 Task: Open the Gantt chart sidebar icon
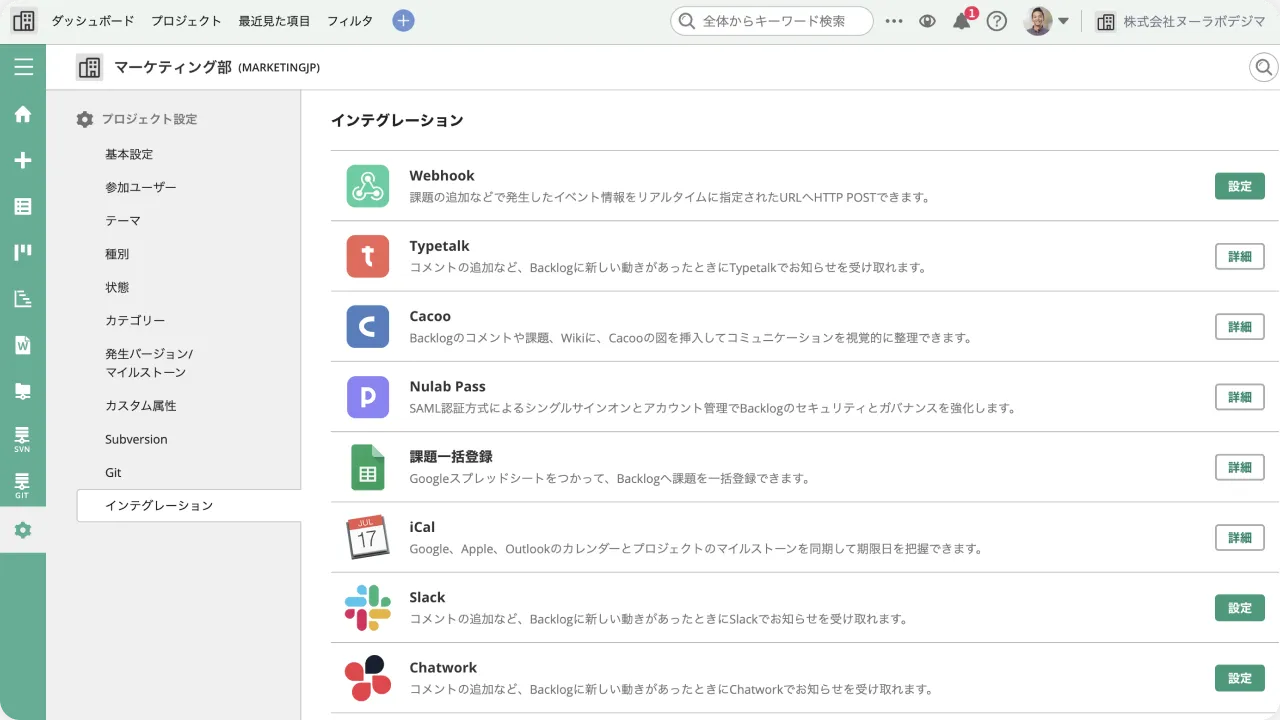(23, 297)
